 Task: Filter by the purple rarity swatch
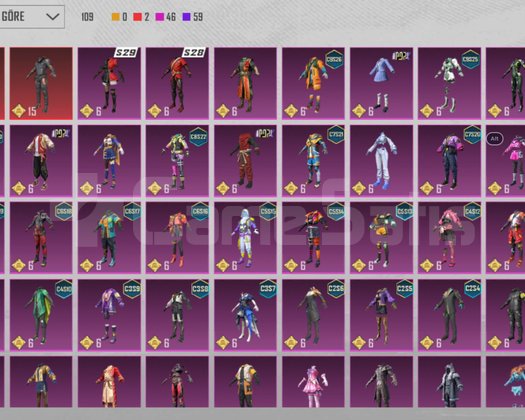pyautogui.click(x=186, y=17)
